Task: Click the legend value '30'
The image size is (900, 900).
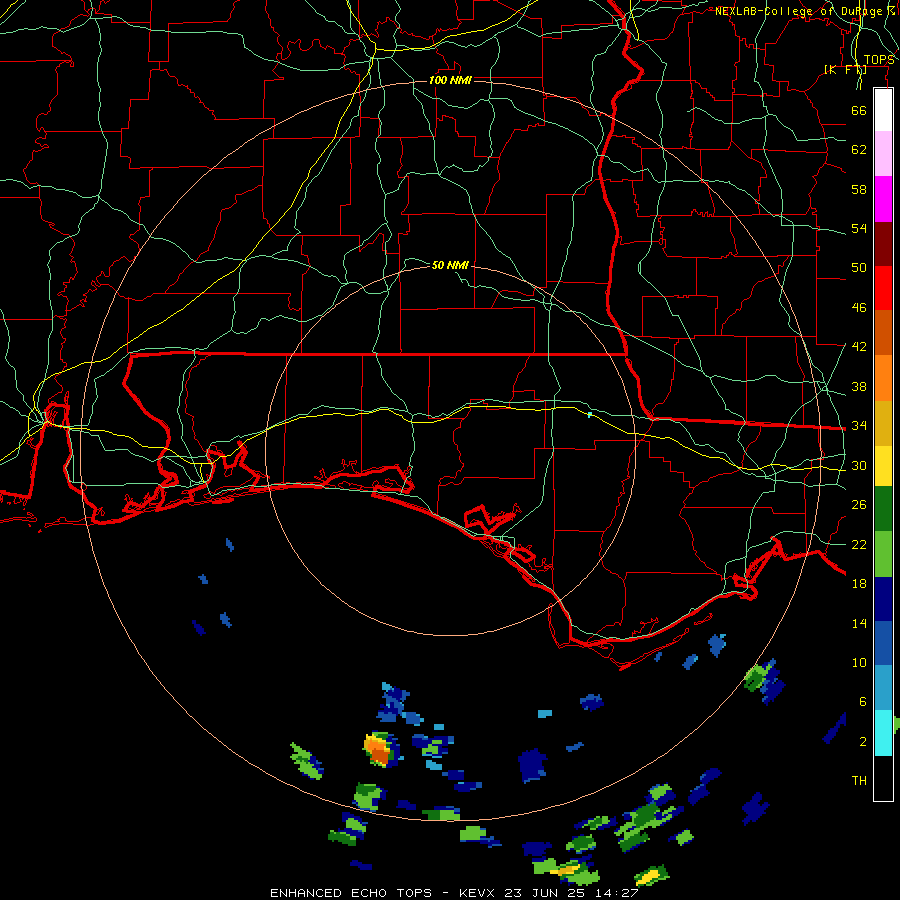Action: [859, 465]
